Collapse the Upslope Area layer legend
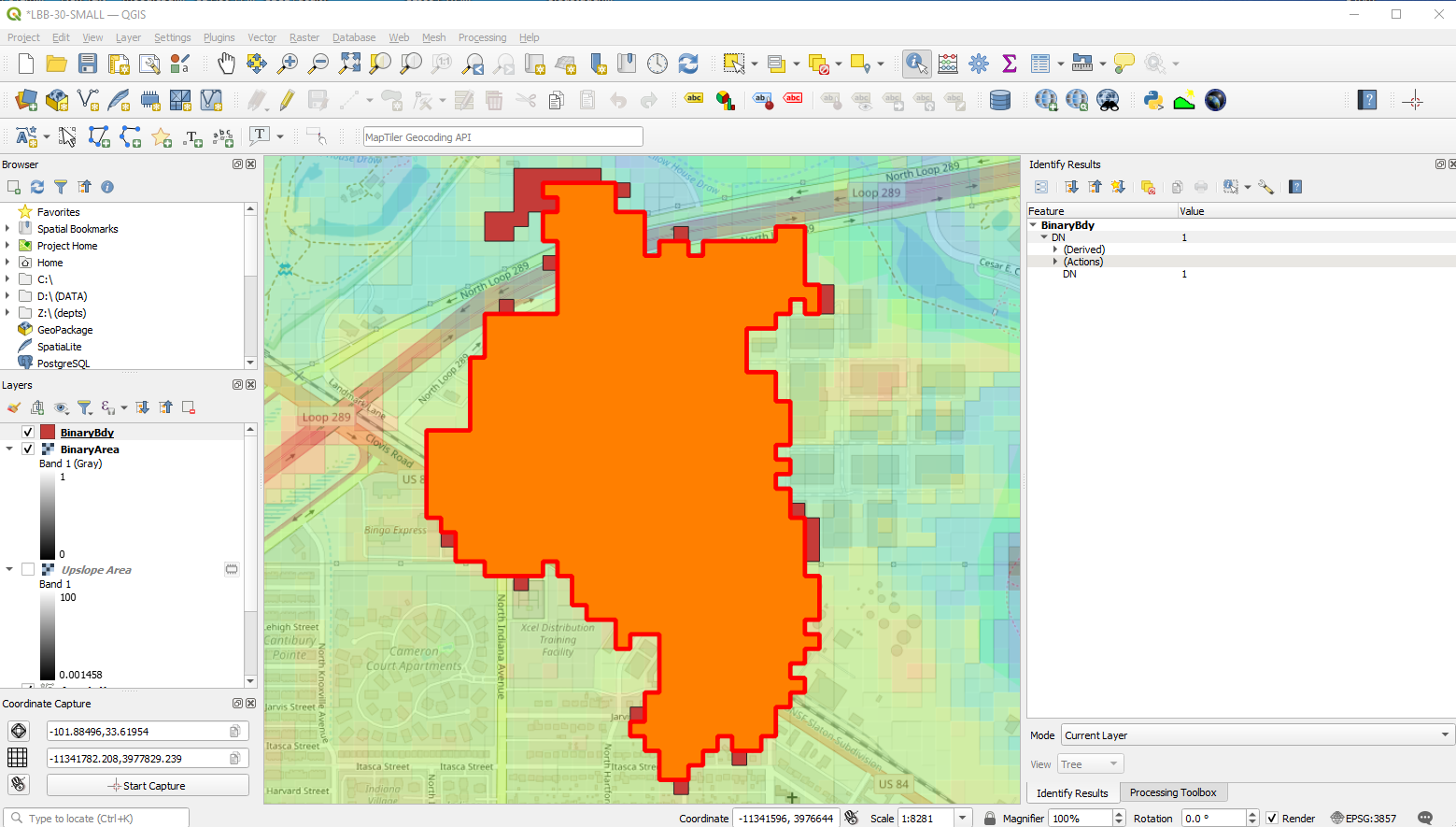Screen dimensions: 1456x827 9,569
